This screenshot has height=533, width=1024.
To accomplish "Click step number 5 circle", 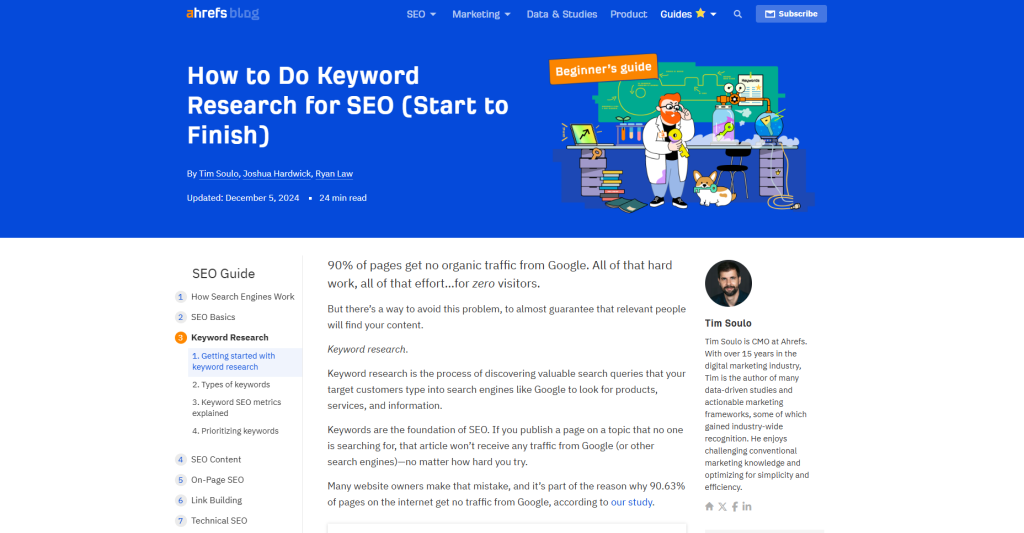I will tap(181, 480).
